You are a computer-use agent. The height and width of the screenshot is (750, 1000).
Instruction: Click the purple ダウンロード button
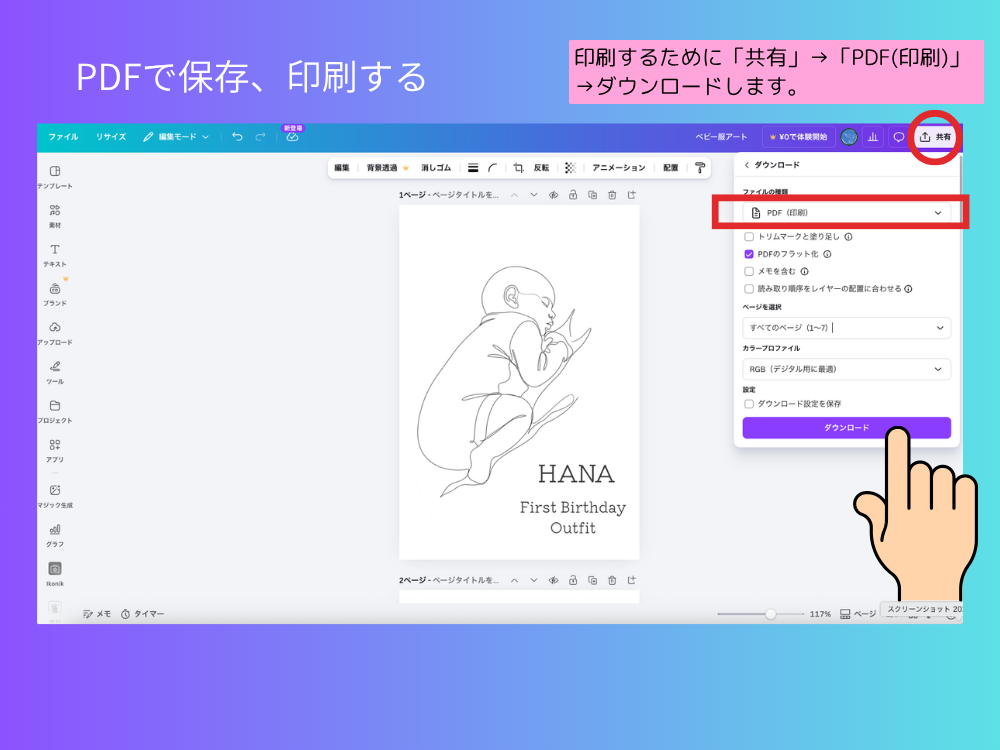[846, 427]
